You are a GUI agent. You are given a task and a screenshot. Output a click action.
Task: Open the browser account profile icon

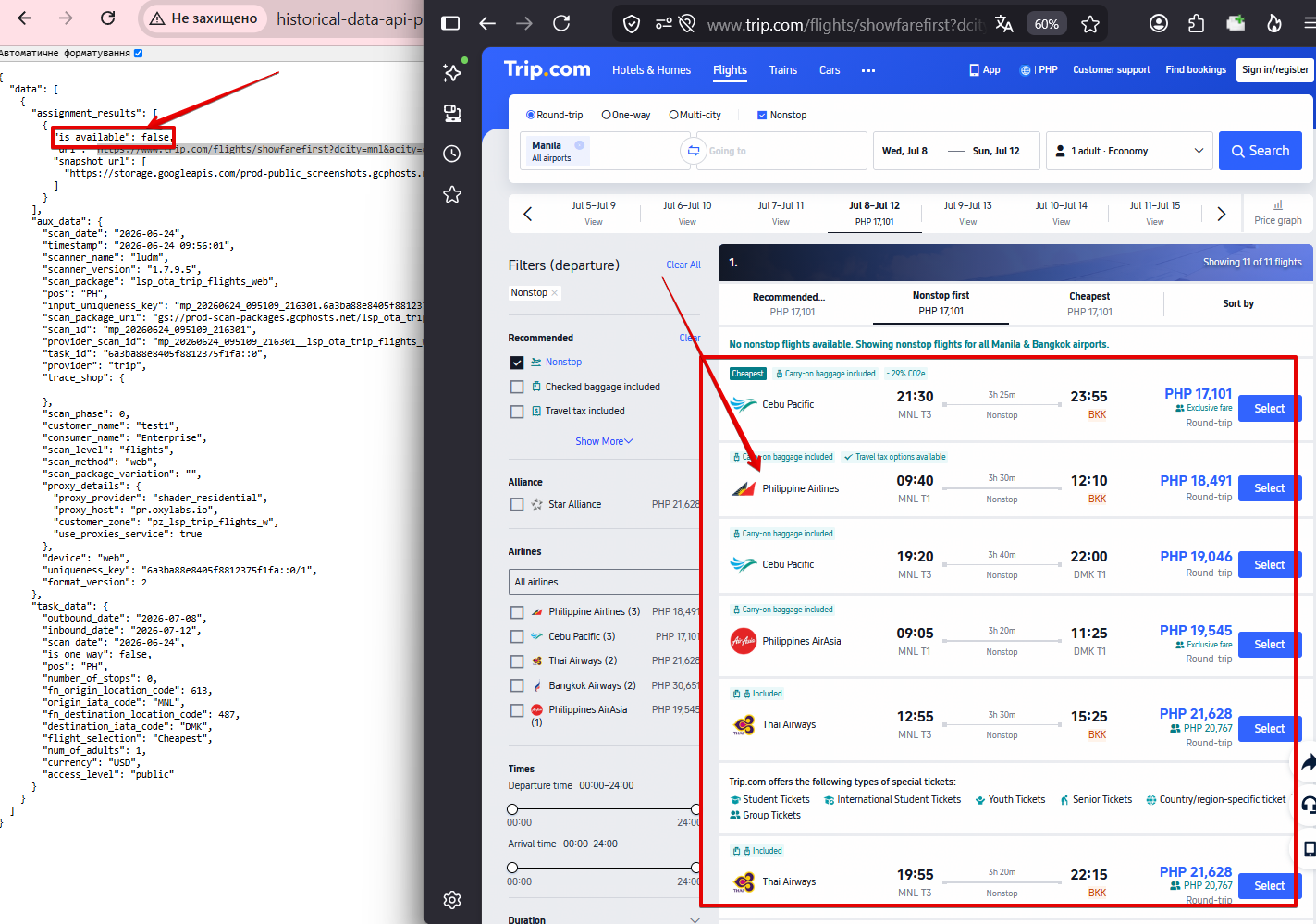point(1159,23)
